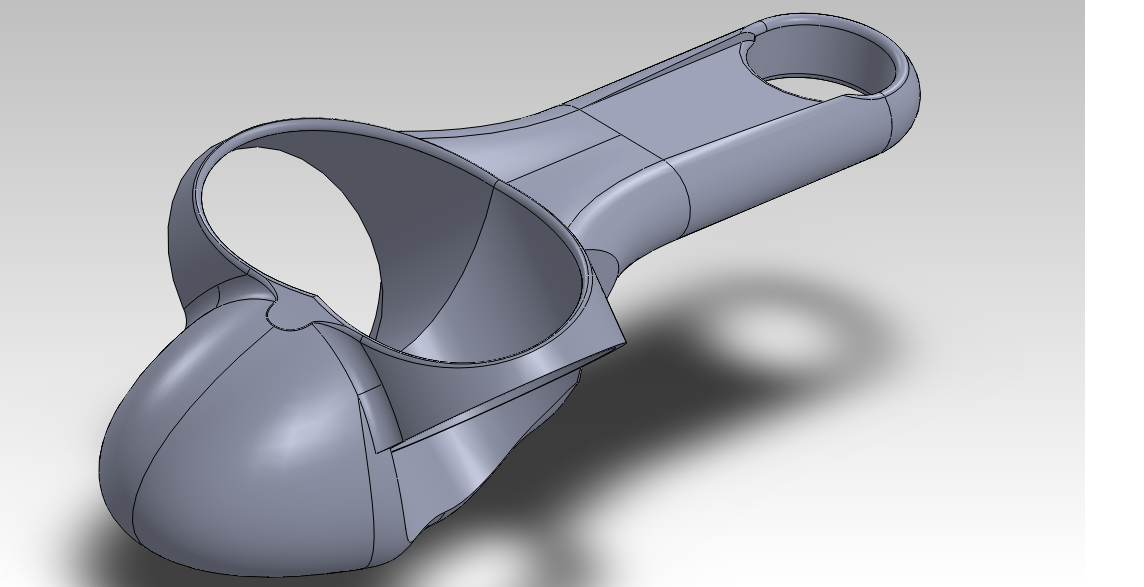
Task: Select the flat rectangular top face of the handle
Action: click(x=693, y=102)
